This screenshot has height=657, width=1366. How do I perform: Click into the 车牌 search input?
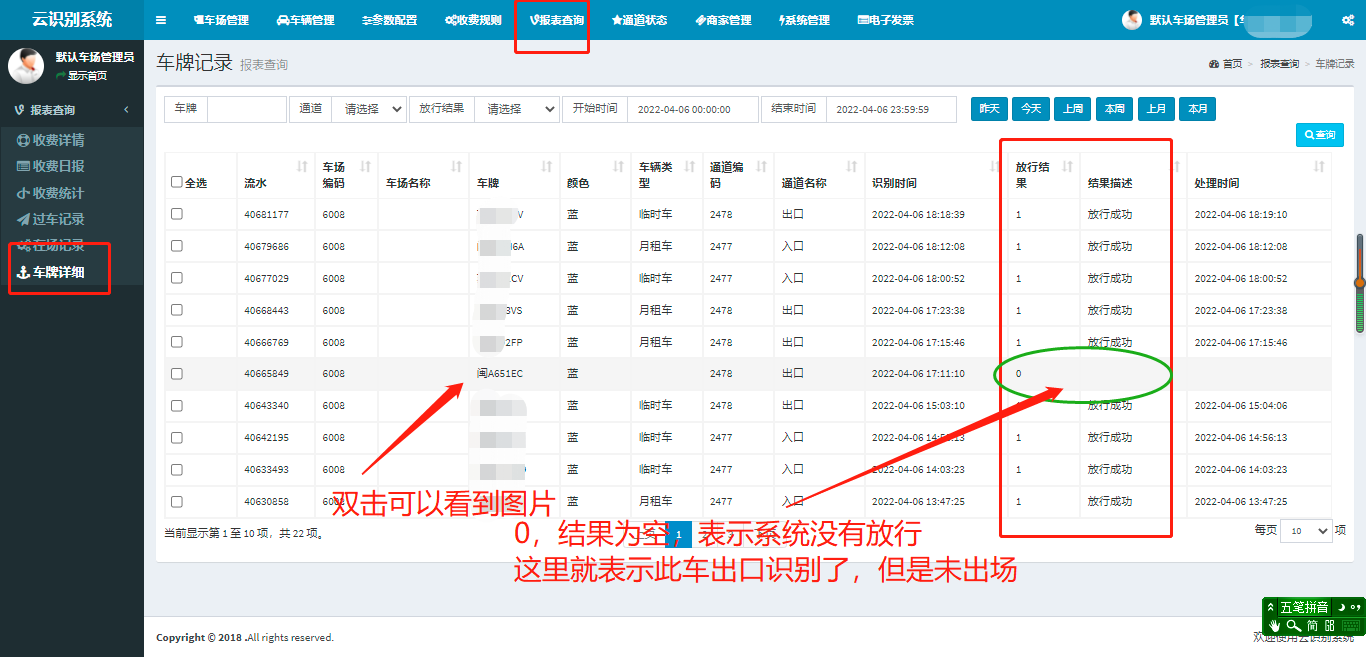[246, 109]
